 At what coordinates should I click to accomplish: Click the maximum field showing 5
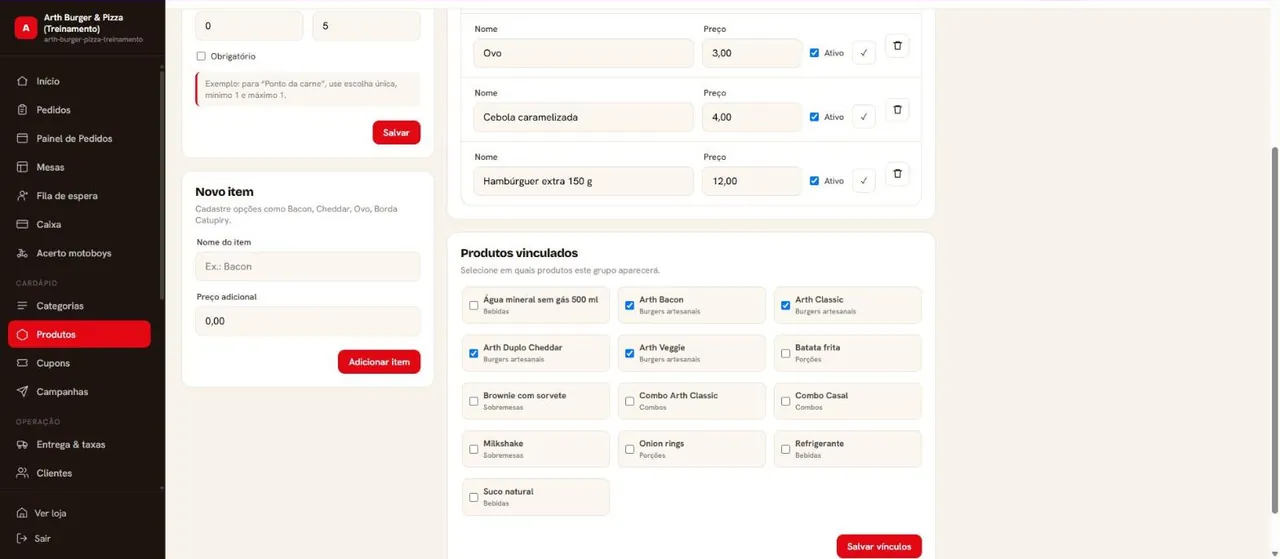coord(366,26)
